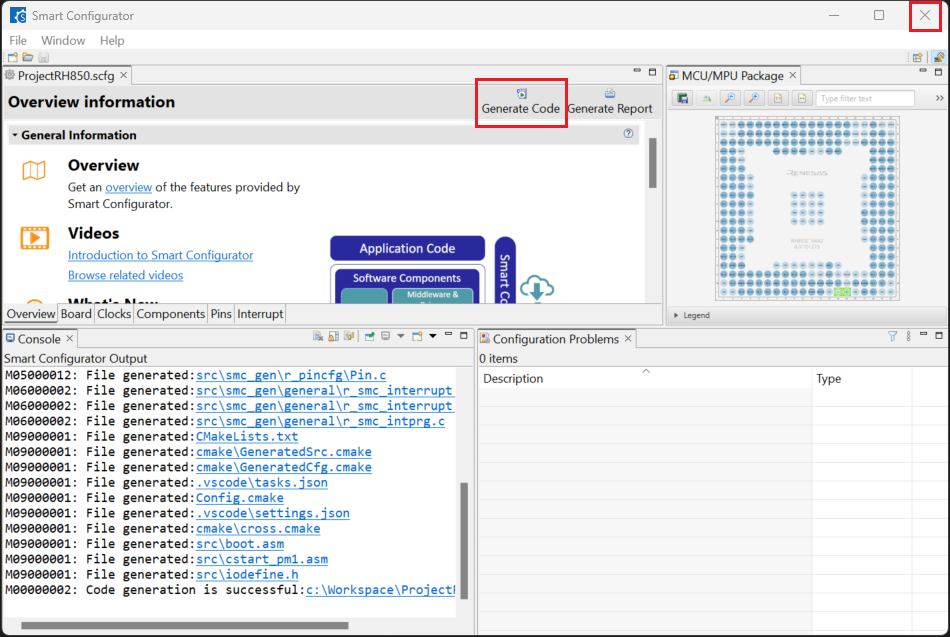Viewport: 950px width, 637px height.
Task: Click the Open Perspective icon in top toolbar
Action: point(917,58)
